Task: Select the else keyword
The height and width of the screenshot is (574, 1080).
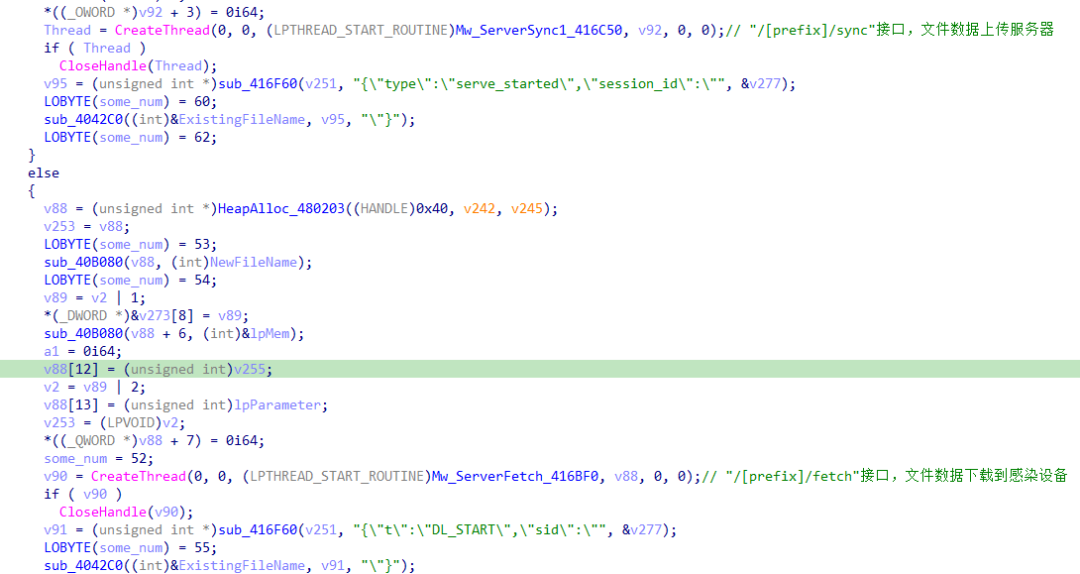Action: pyautogui.click(x=43, y=173)
